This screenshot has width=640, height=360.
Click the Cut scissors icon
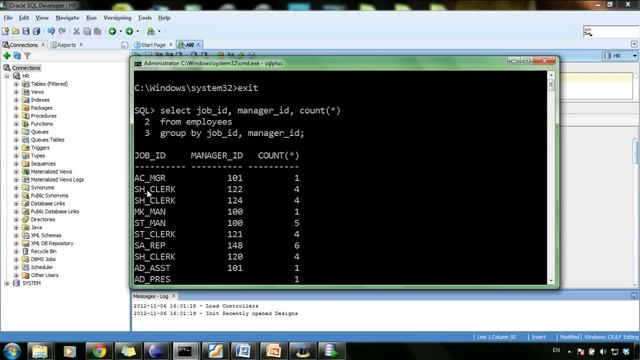76,31
